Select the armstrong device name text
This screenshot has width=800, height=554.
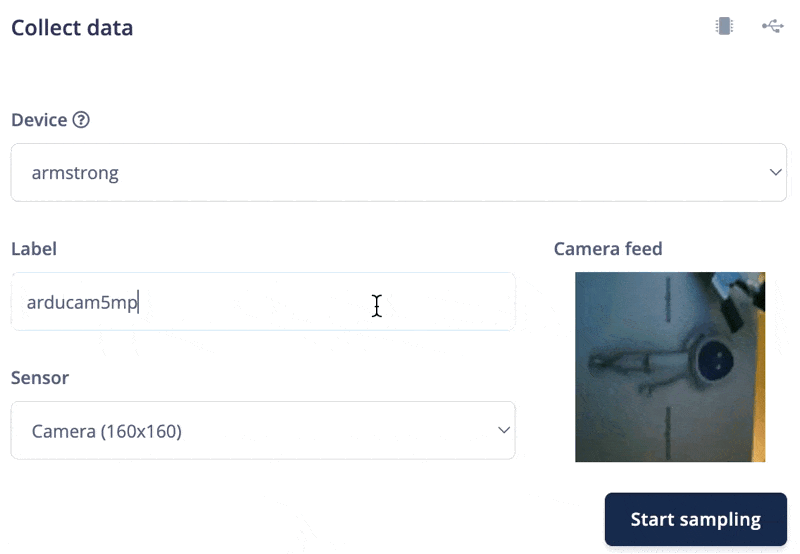tap(75, 173)
